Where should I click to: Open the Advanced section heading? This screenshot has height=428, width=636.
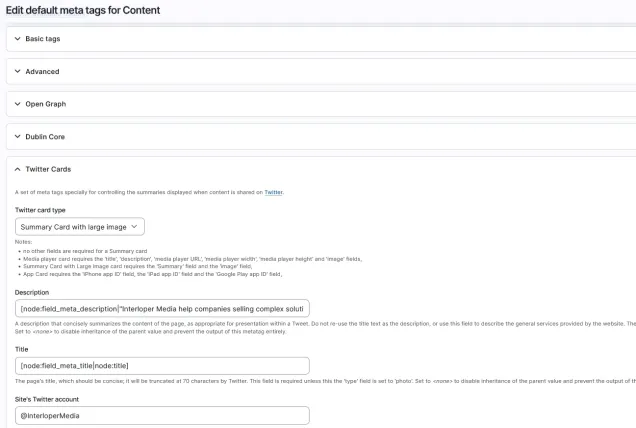(x=42, y=72)
